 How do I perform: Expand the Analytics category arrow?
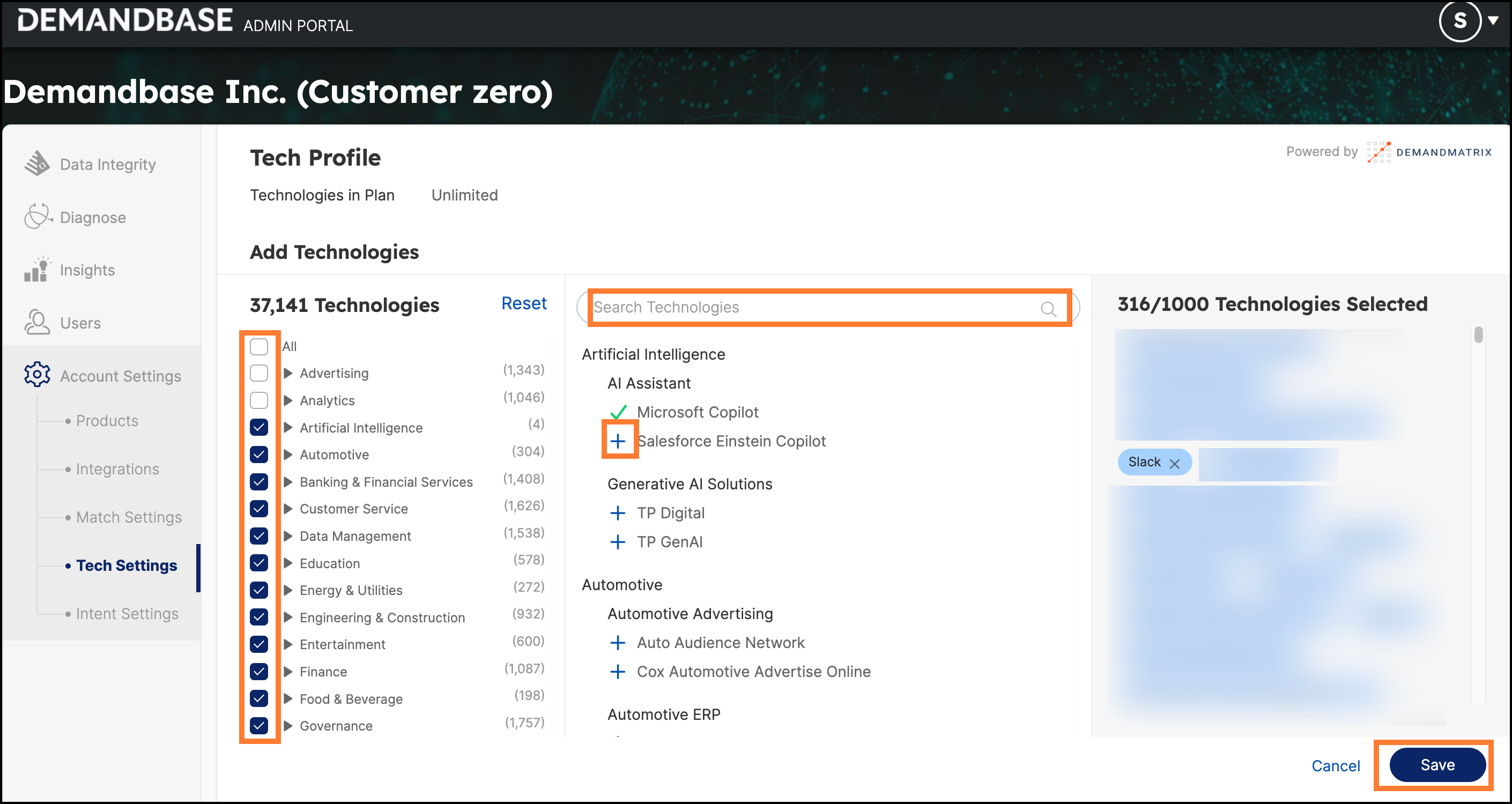[288, 400]
